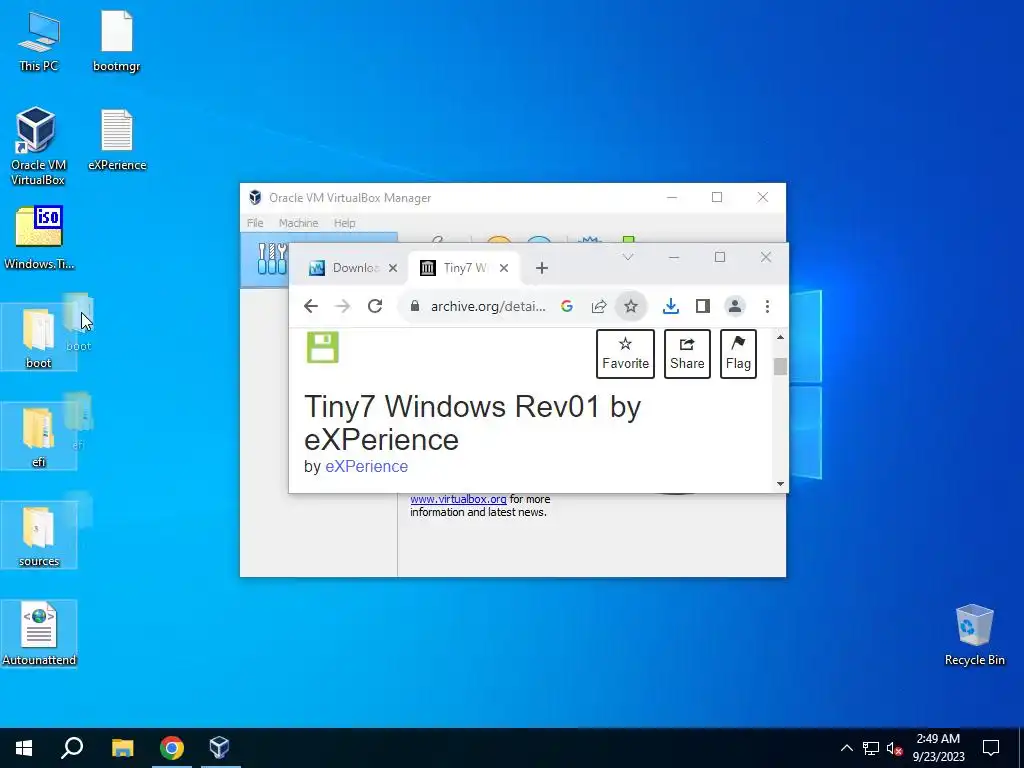1024x768 pixels.
Task: Launch Oracle VM VirtualBox desktop shortcut
Action: tap(38, 146)
